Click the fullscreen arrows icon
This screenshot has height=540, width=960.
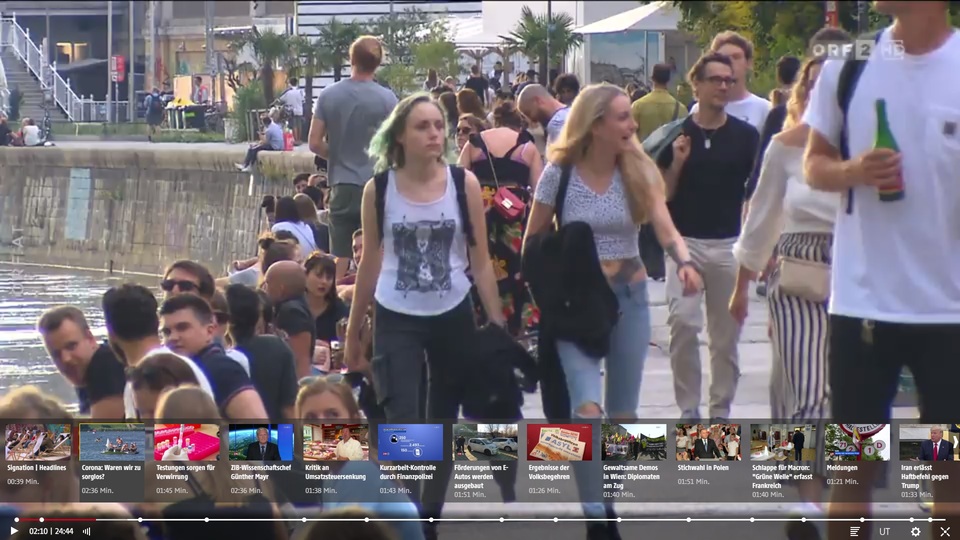click(944, 531)
